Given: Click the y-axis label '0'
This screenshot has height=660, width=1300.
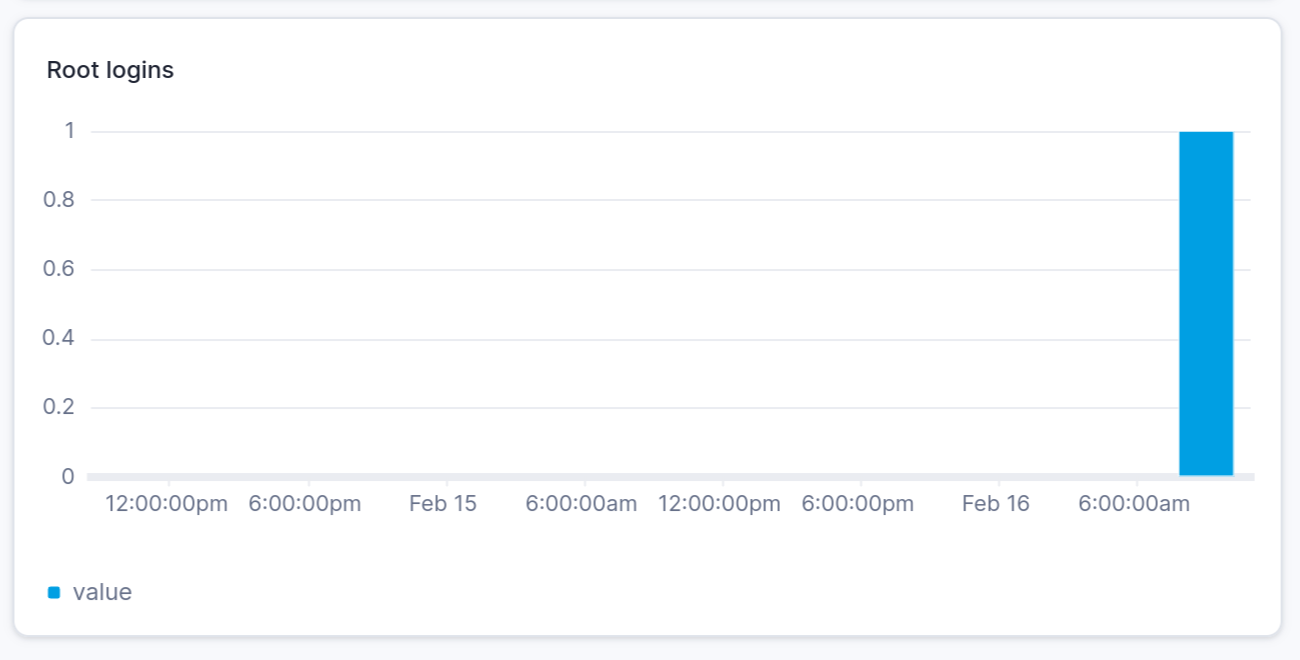Looking at the screenshot, I should coord(68,476).
